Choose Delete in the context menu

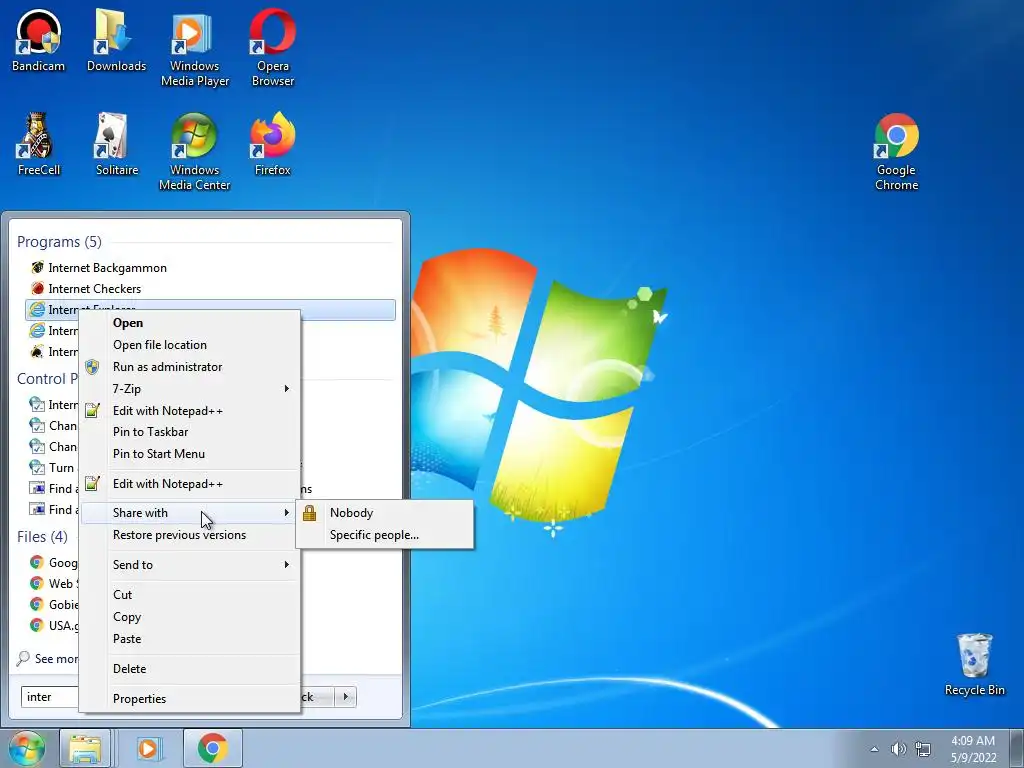tap(189, 669)
